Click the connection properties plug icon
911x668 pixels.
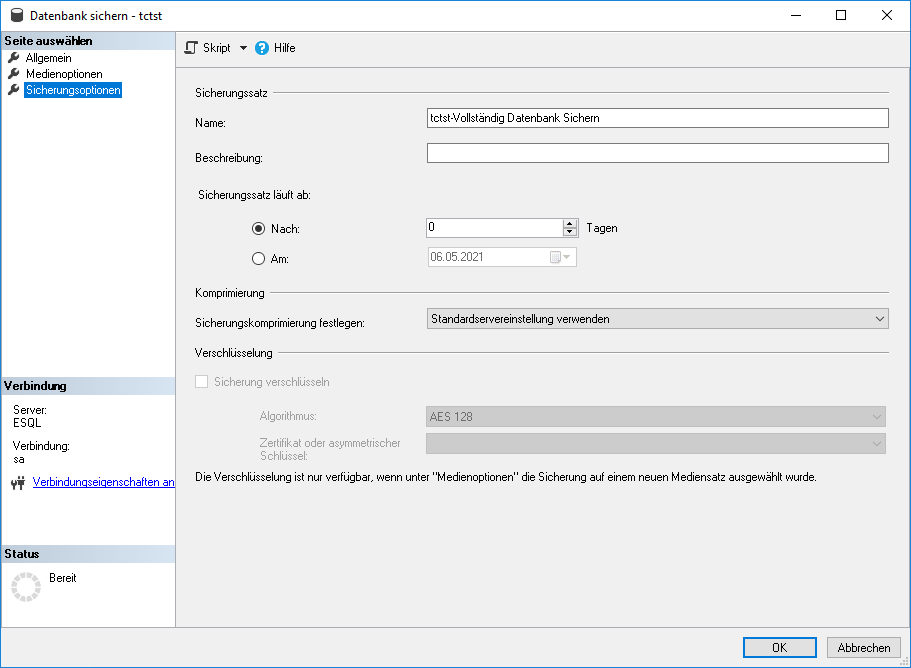point(17,483)
